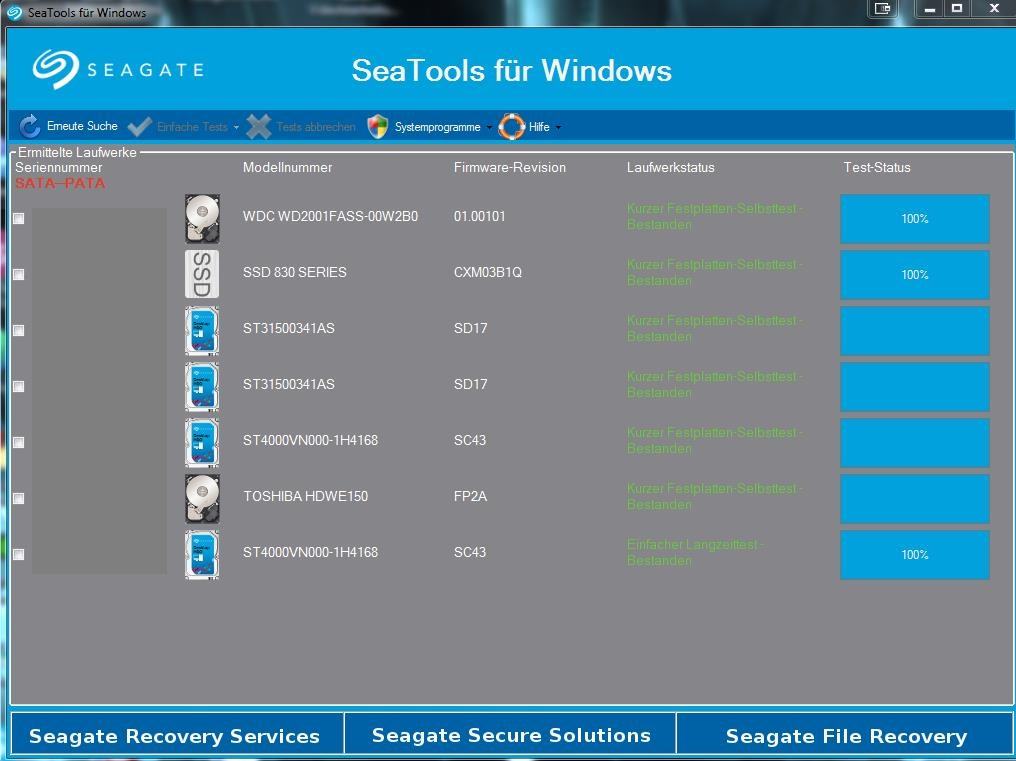Click the WDC drive's Kurzer Festplatten-Selbsttest status

click(715, 217)
